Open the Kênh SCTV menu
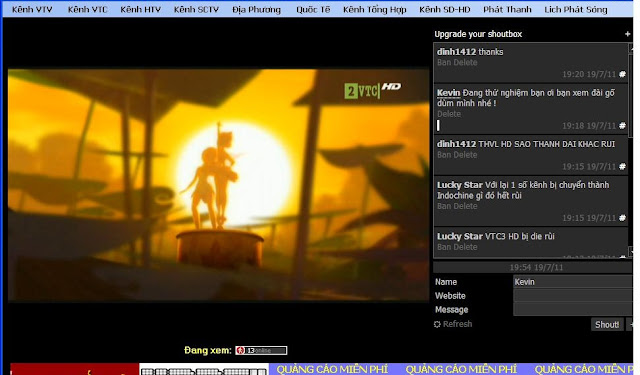The height and width of the screenshot is (375, 640). coord(196,9)
